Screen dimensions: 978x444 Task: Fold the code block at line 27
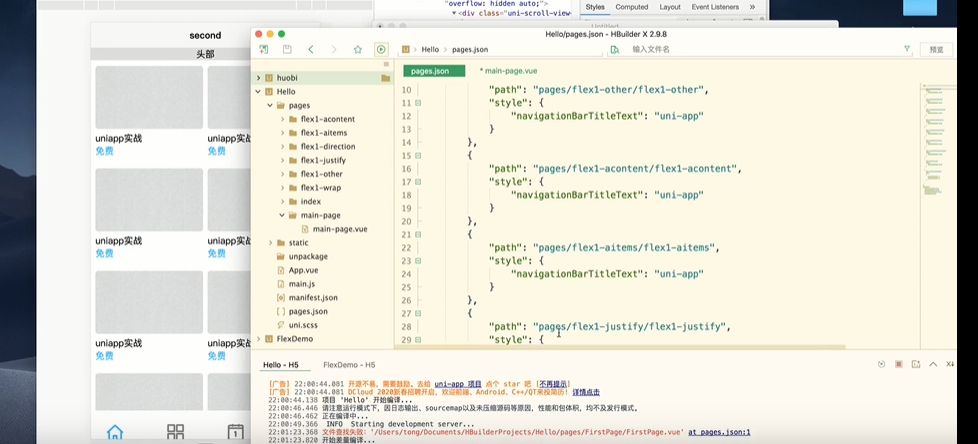(418, 314)
